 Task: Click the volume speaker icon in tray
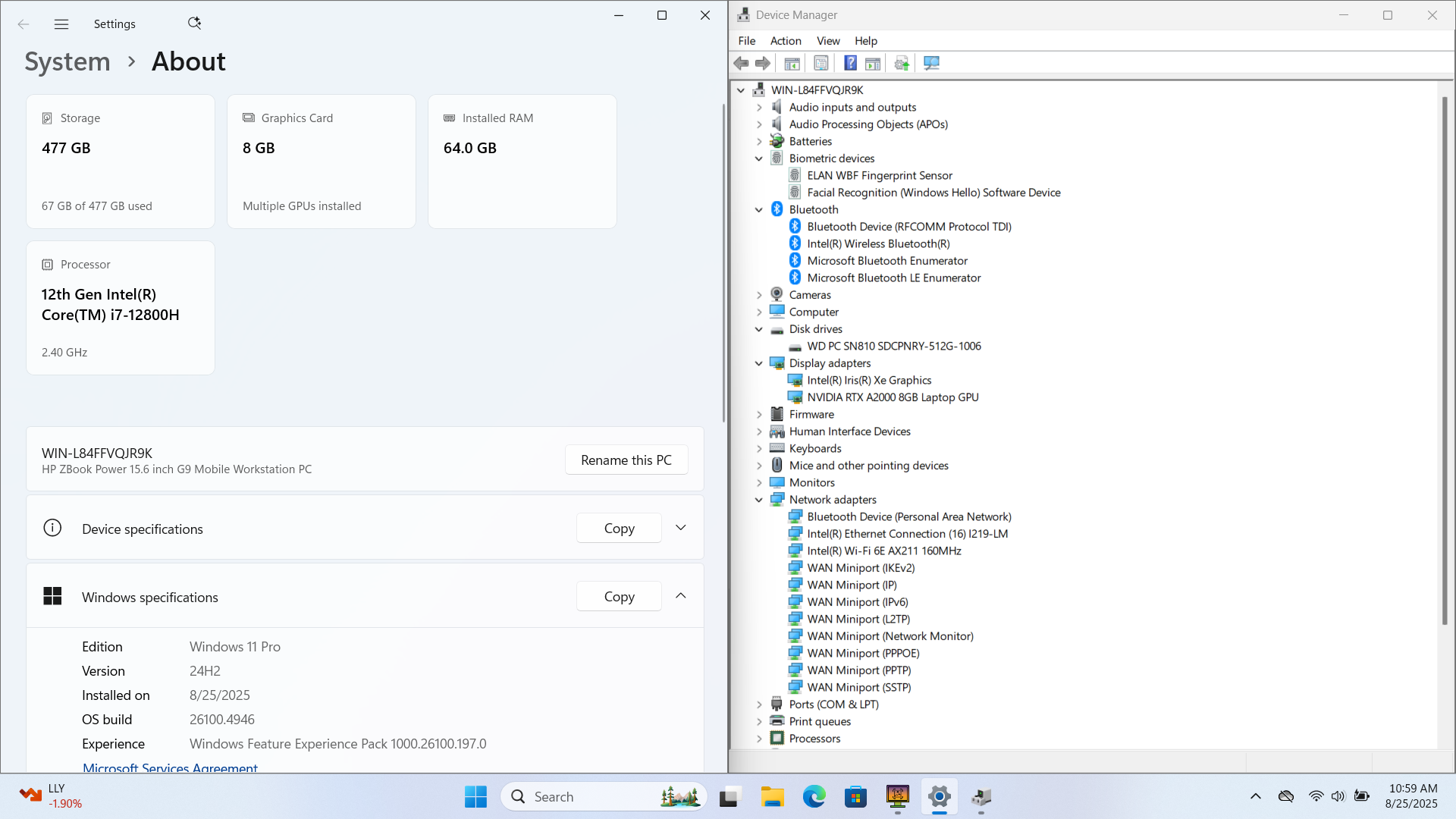pos(1338,796)
